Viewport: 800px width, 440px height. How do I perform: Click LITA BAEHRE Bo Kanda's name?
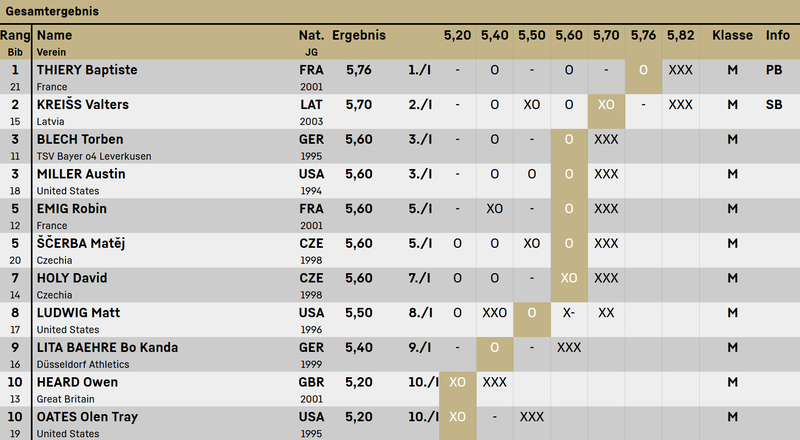107,347
